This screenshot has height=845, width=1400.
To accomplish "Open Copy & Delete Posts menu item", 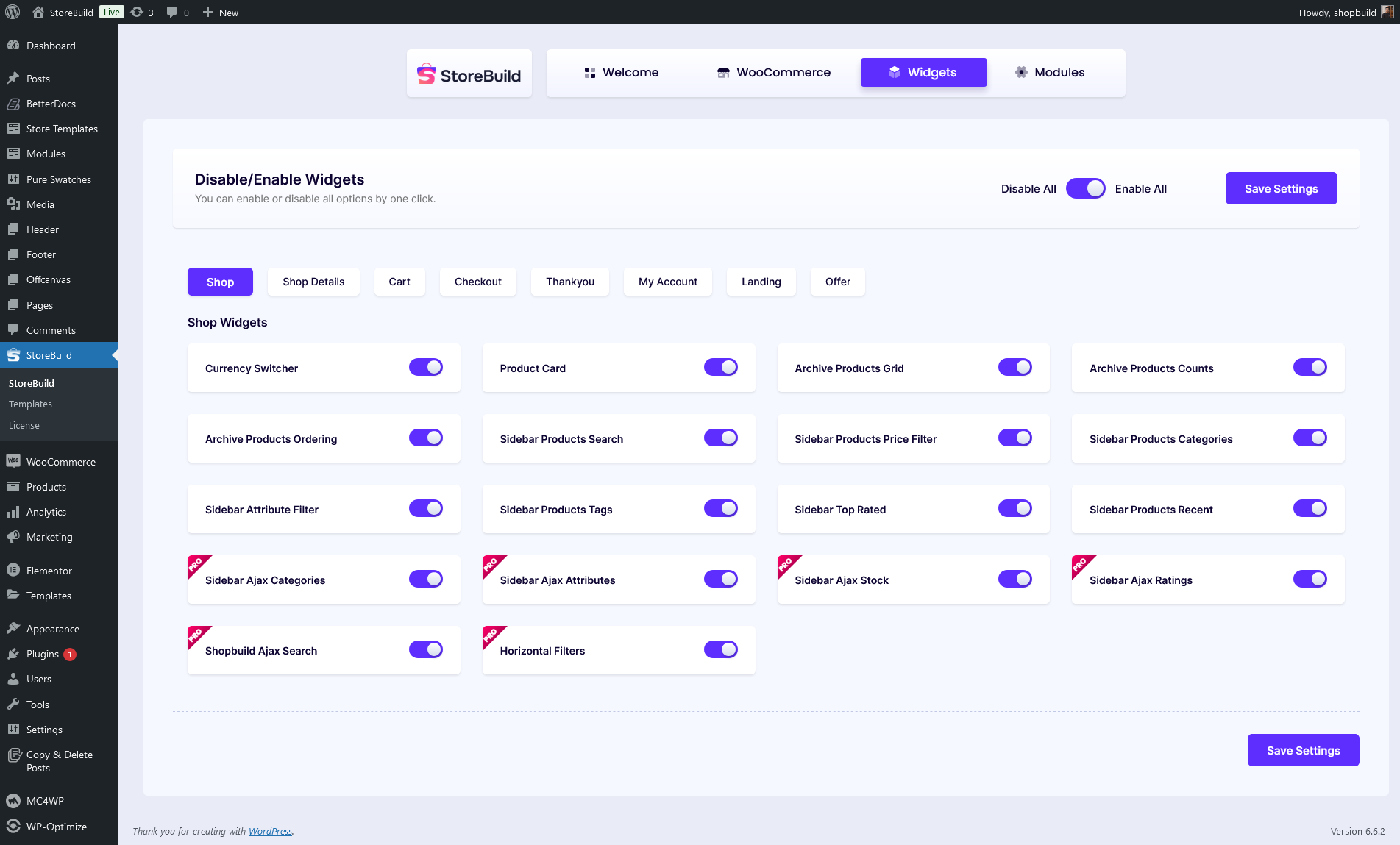I will 59,761.
